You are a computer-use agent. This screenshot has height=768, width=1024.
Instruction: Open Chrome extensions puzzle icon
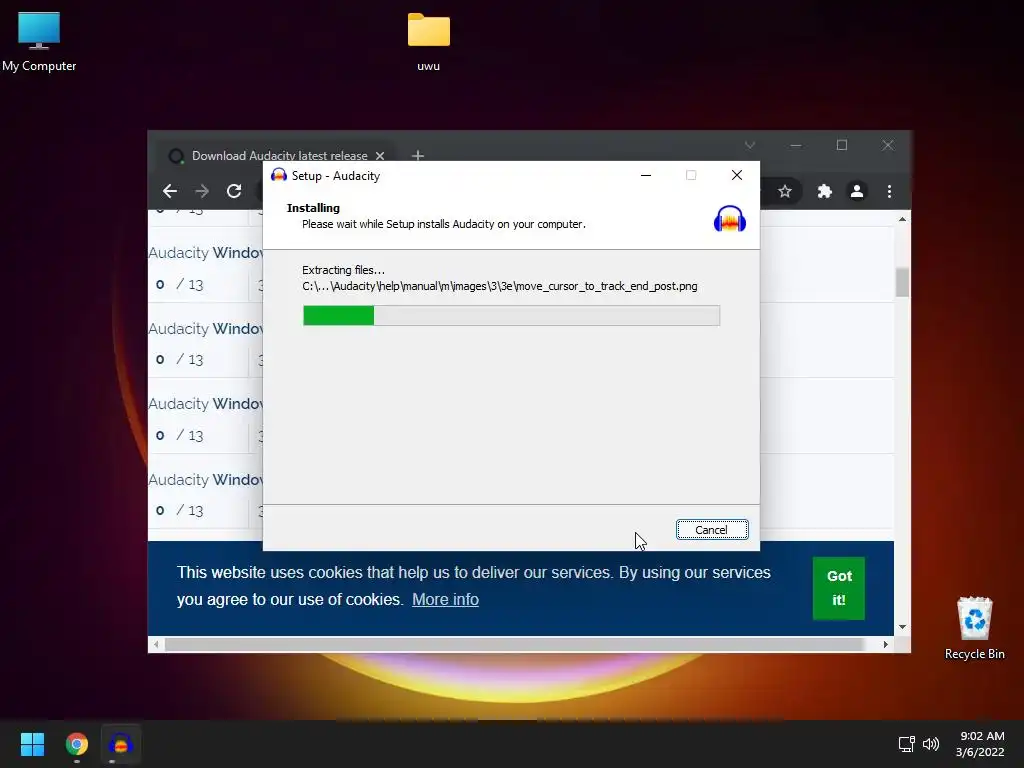[824, 191]
